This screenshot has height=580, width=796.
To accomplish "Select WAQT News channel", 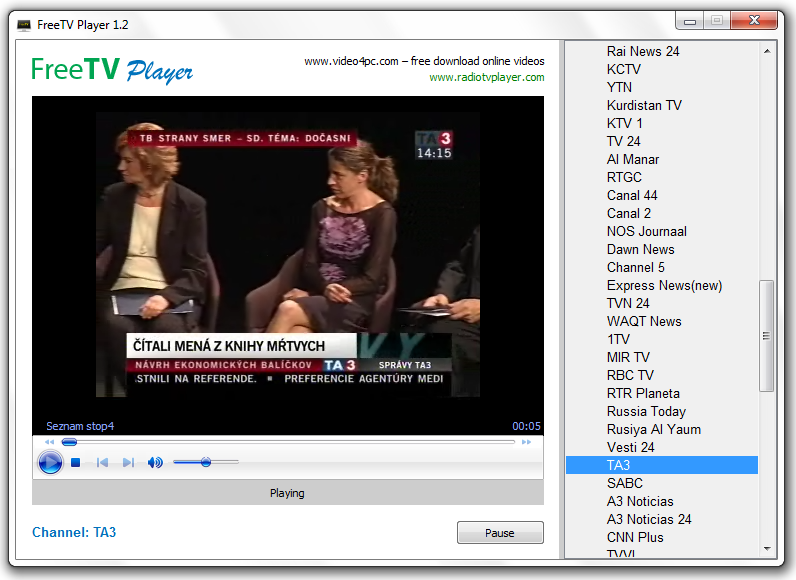I will click(x=661, y=322).
